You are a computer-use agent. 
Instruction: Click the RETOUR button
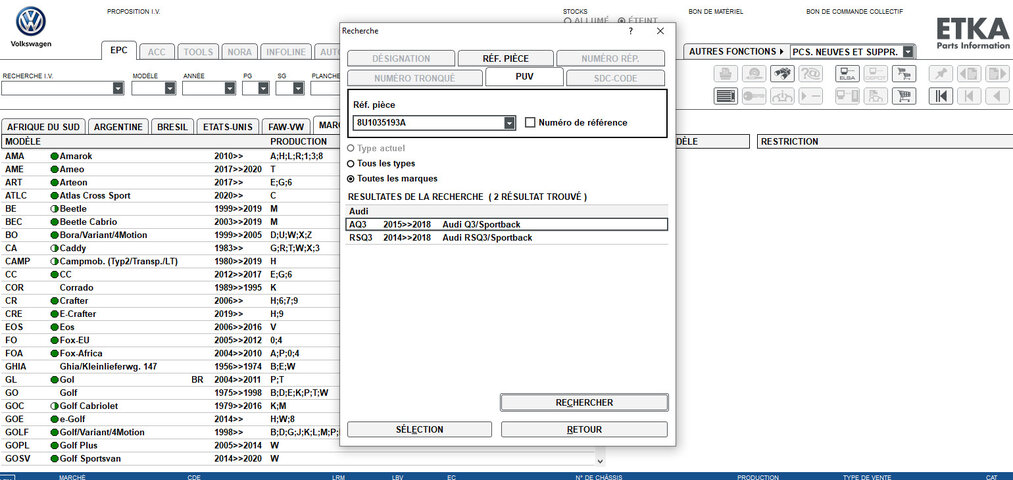pos(584,430)
